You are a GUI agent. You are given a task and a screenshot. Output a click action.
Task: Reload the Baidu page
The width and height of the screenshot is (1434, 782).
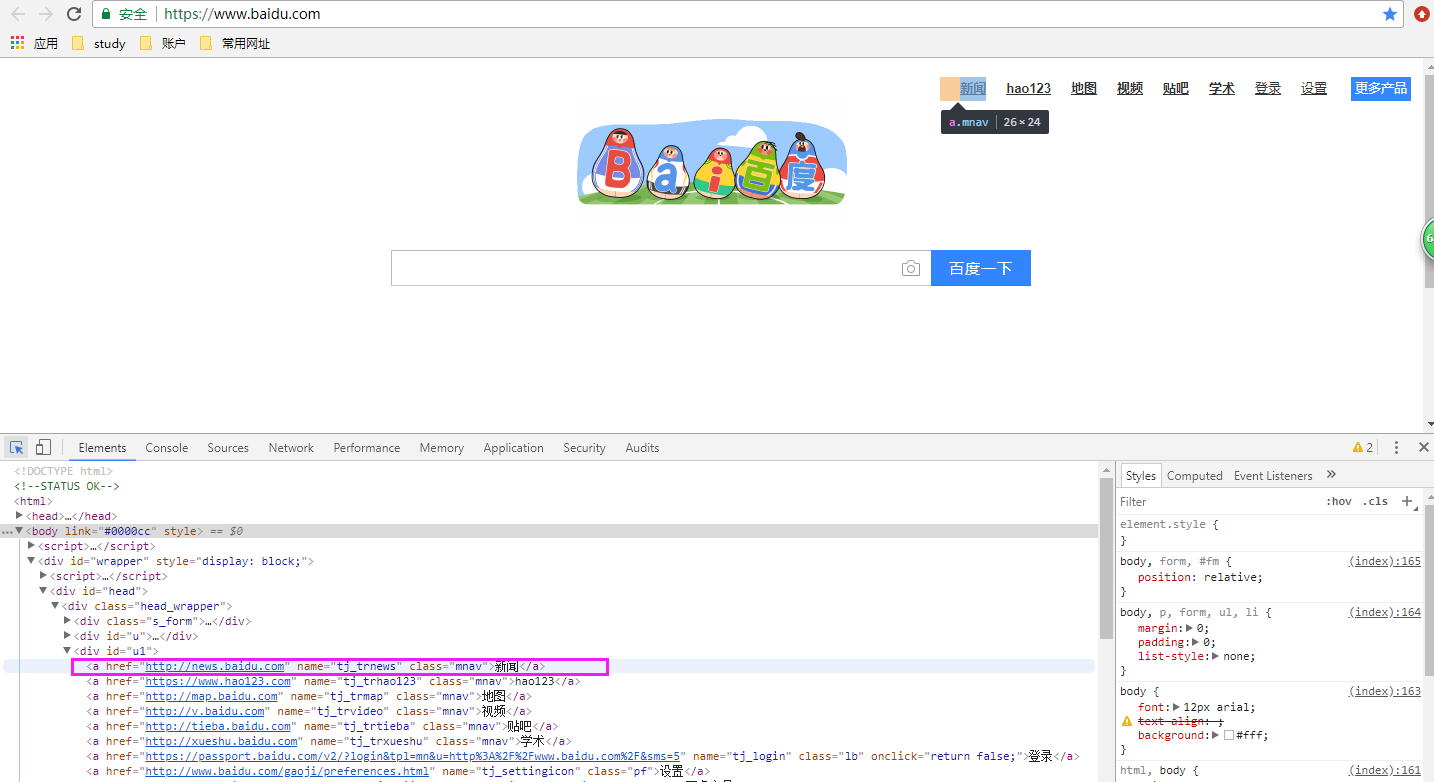coord(74,14)
